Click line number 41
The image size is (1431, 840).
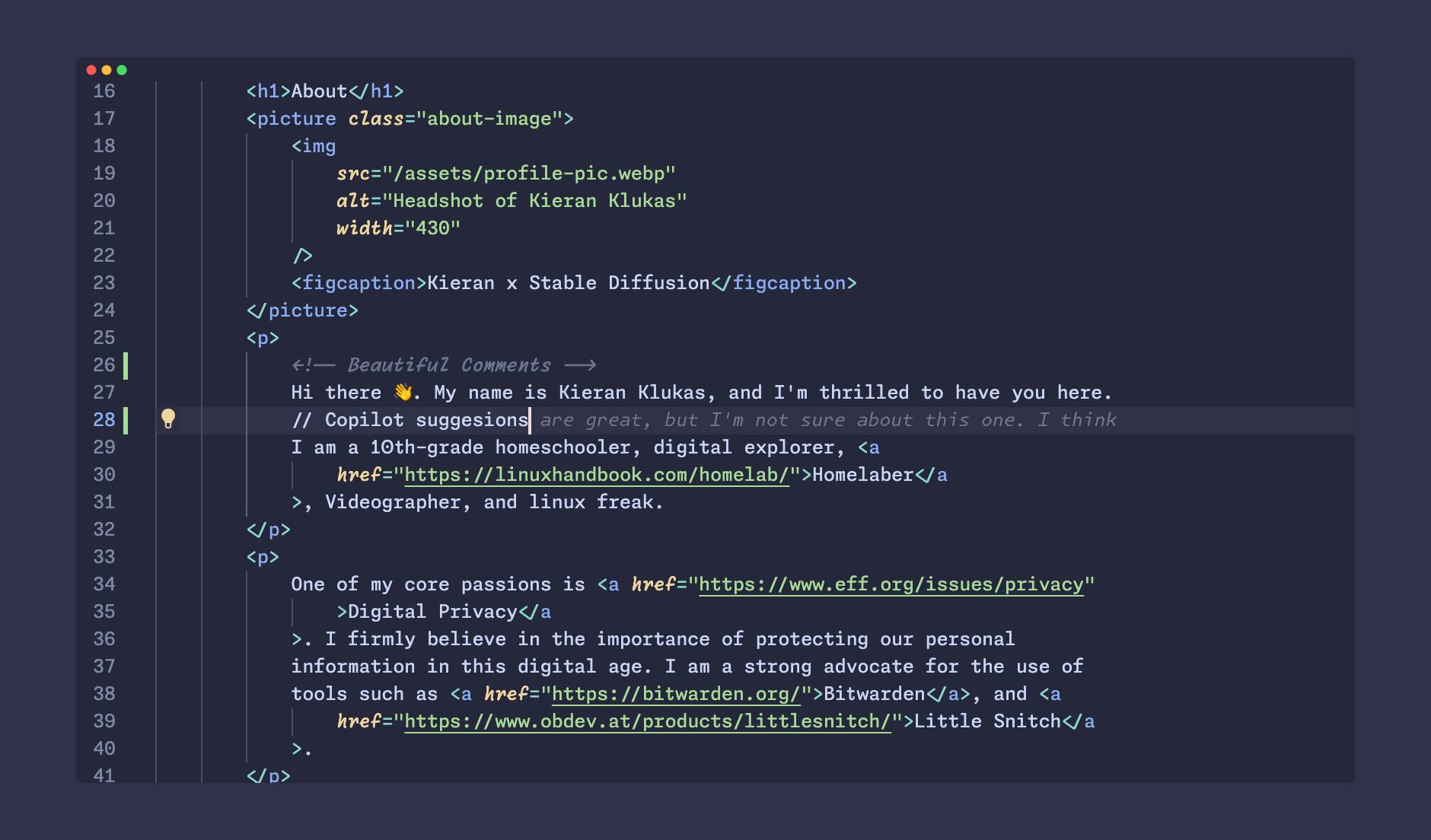(106, 775)
